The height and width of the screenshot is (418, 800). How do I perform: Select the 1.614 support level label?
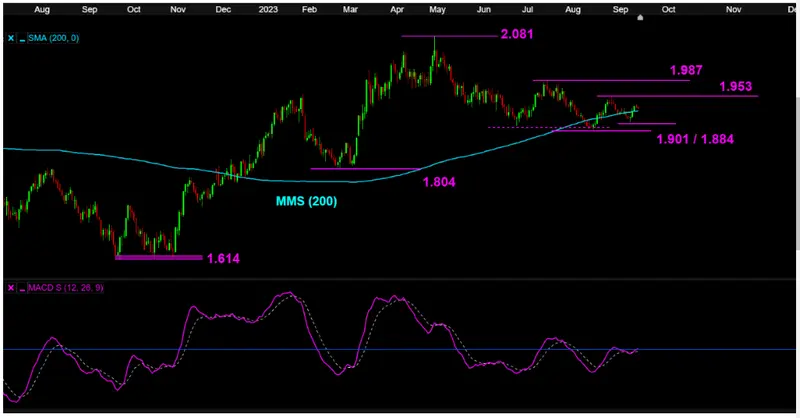pyautogui.click(x=224, y=258)
